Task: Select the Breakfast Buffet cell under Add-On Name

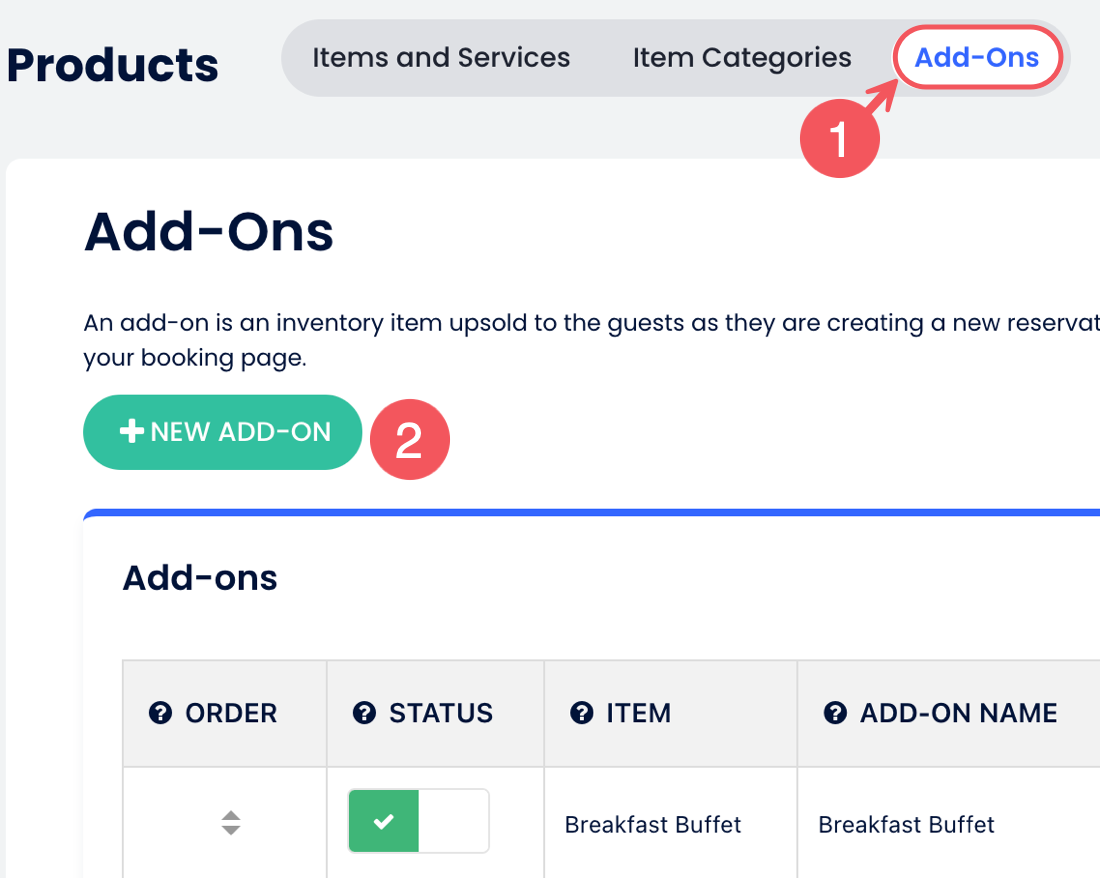Action: click(x=906, y=825)
